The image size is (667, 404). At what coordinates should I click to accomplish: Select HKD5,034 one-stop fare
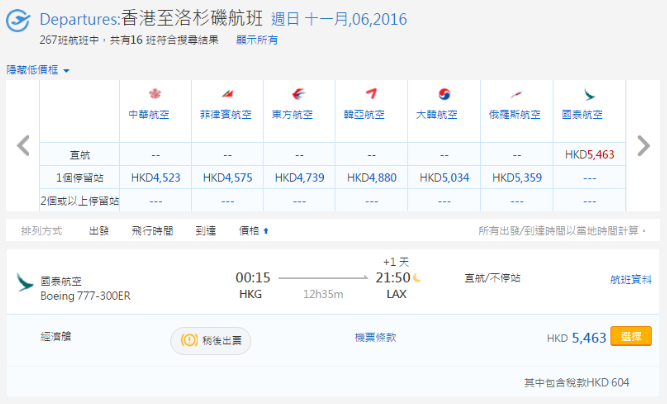445,178
